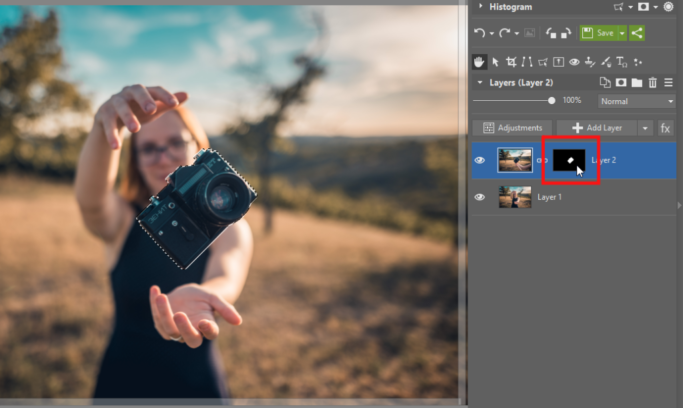Hide Layer 1 with eye icon
The width and height of the screenshot is (683, 408).
point(480,197)
